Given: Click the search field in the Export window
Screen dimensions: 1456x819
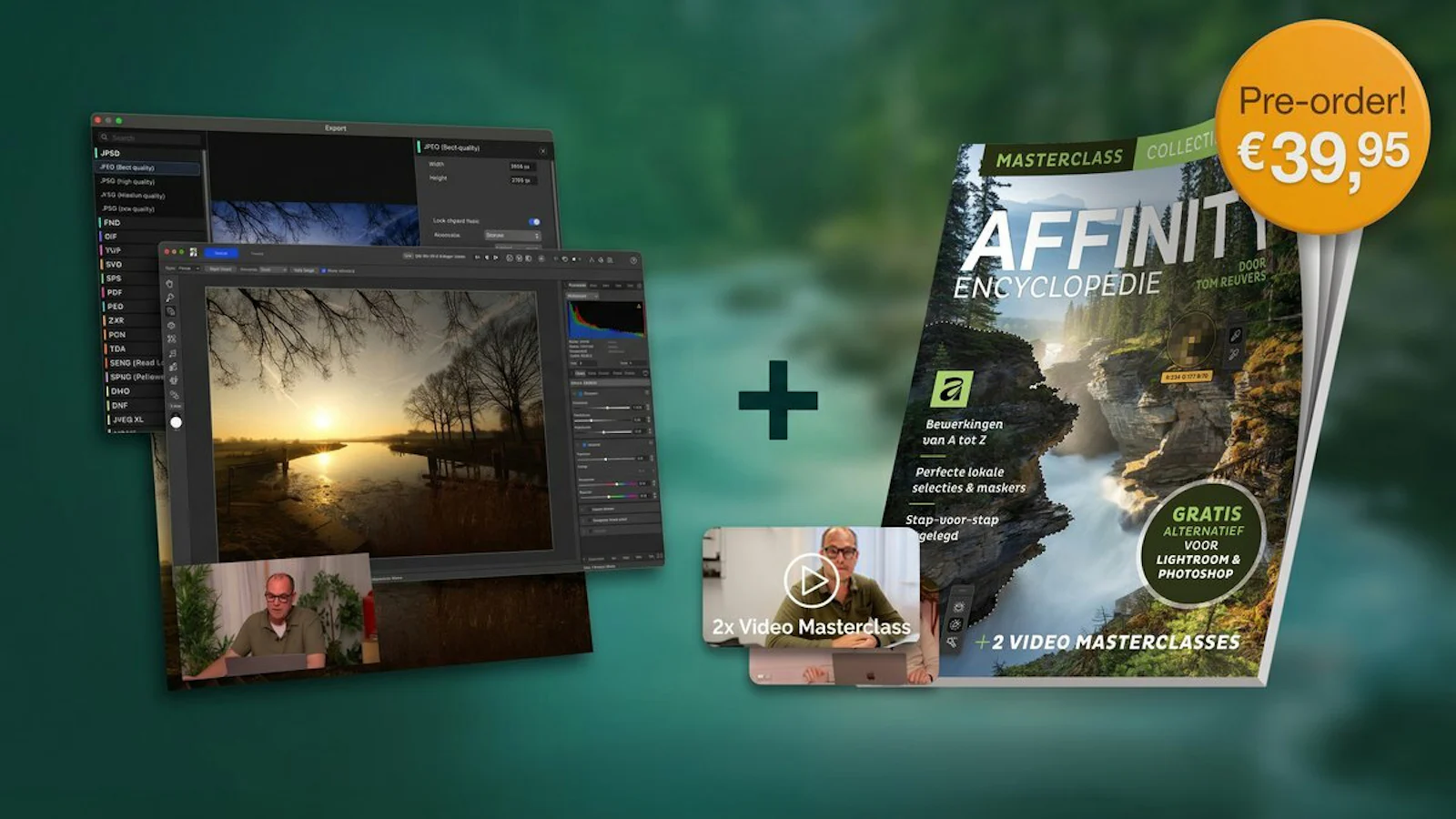Looking at the screenshot, I should point(150,138).
